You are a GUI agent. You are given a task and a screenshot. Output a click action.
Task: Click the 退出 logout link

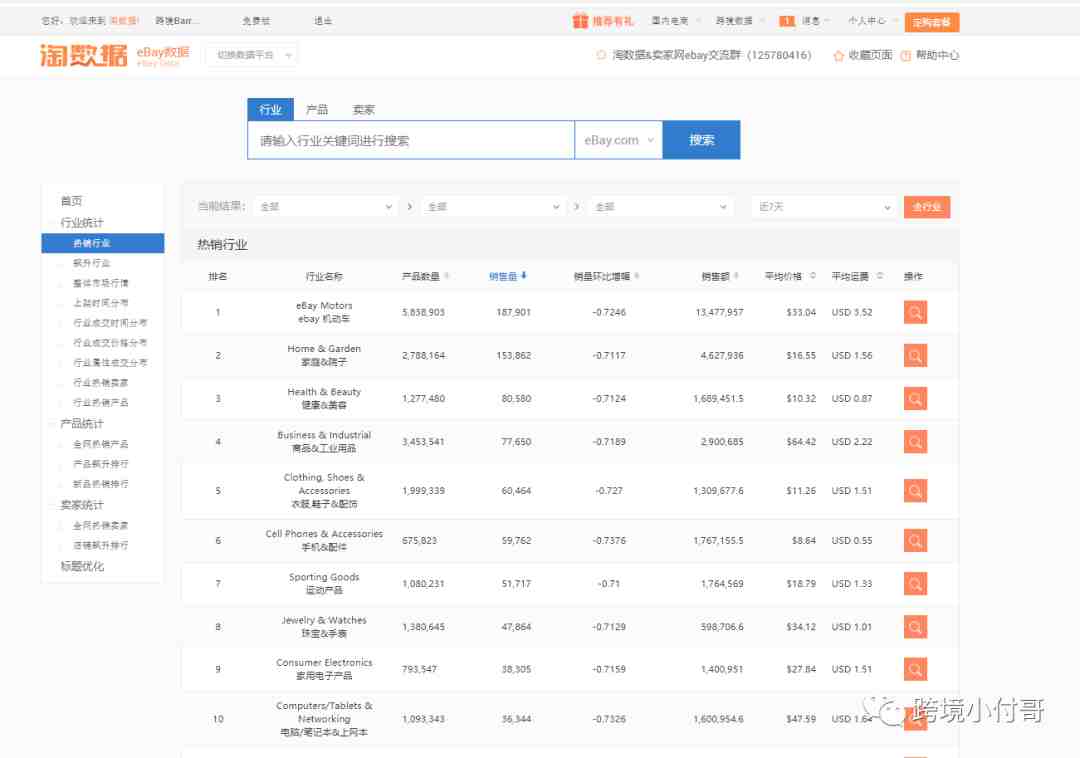(323, 21)
